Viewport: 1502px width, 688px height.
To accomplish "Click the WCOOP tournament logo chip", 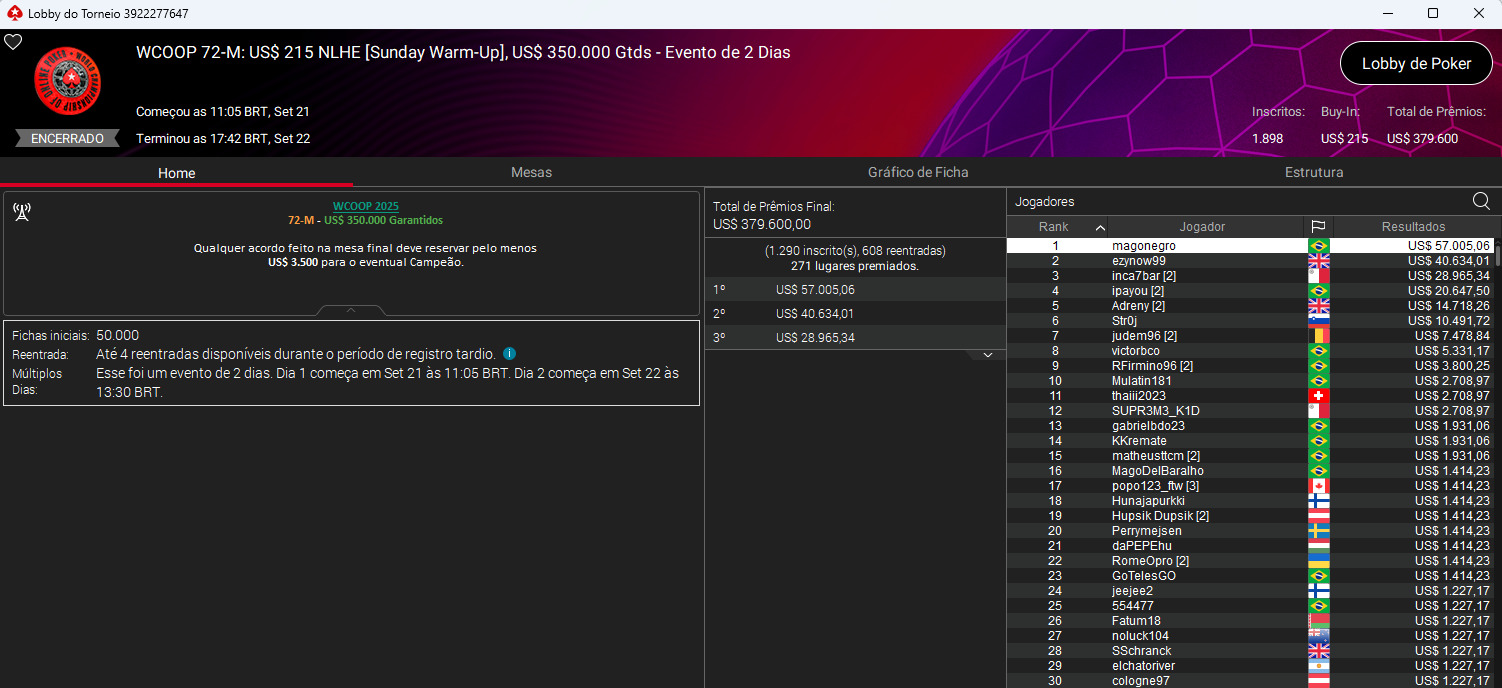I will (68, 80).
